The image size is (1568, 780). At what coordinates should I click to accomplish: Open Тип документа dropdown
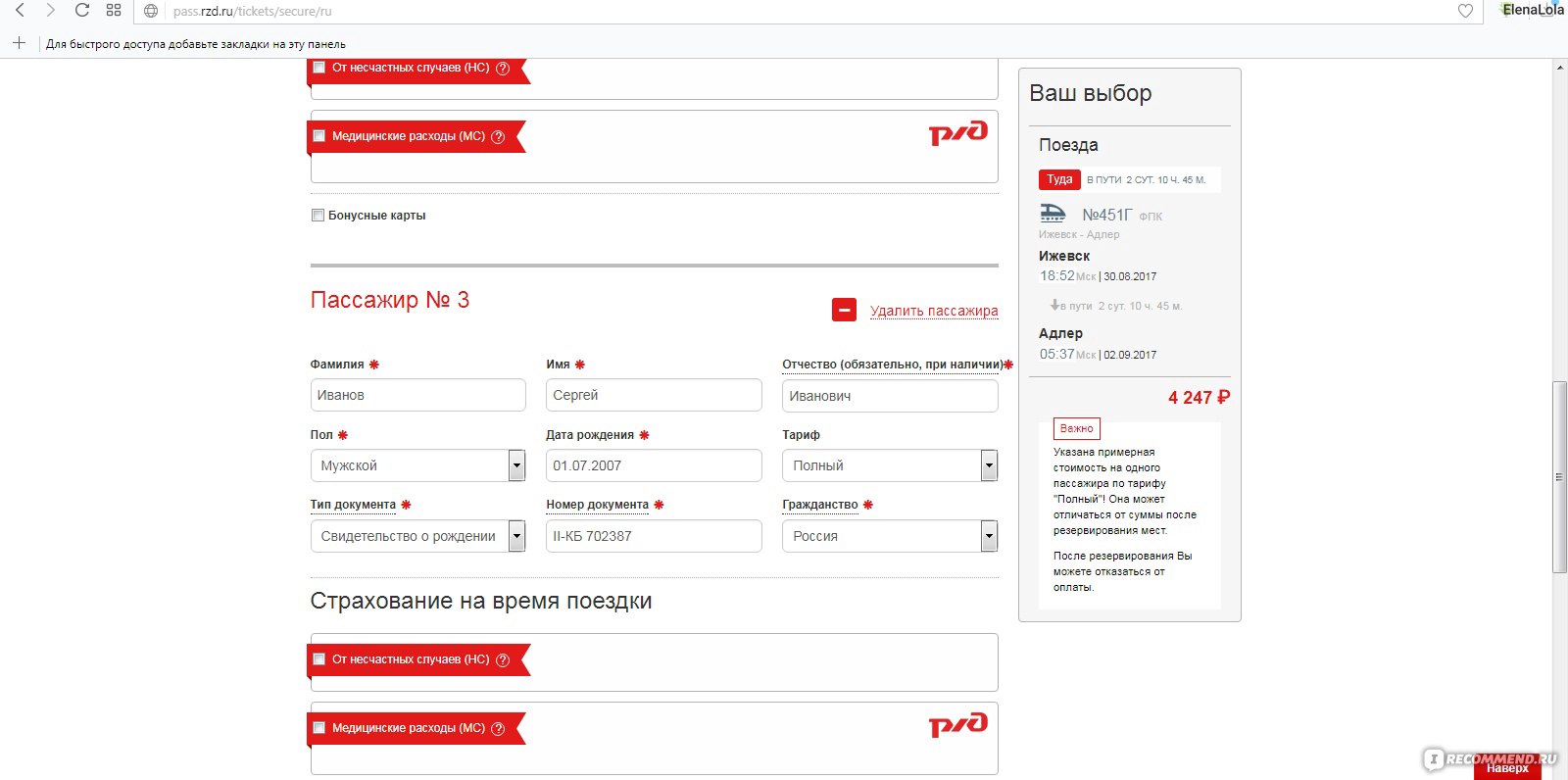(x=418, y=536)
